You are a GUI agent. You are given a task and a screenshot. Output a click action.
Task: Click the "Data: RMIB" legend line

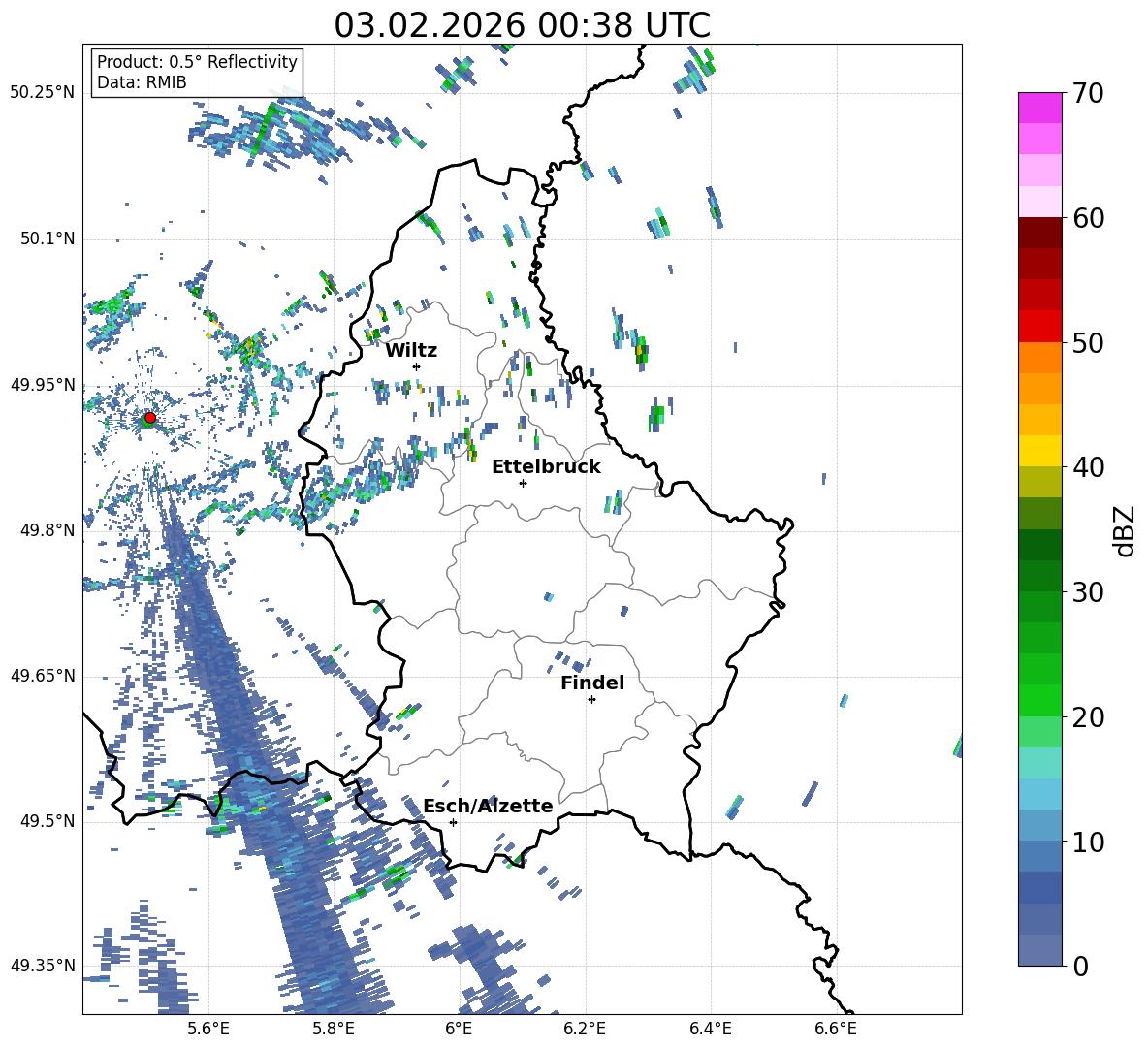pyautogui.click(x=142, y=82)
